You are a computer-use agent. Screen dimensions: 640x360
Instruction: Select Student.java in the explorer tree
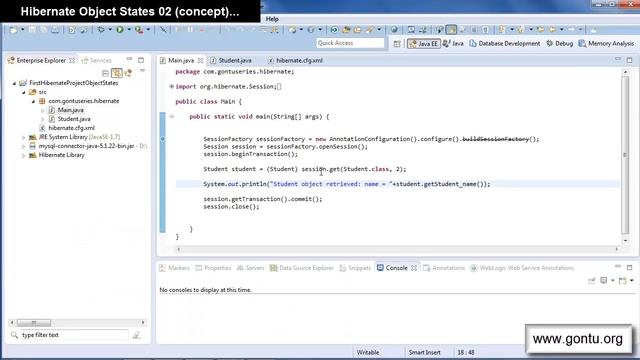coord(74,119)
